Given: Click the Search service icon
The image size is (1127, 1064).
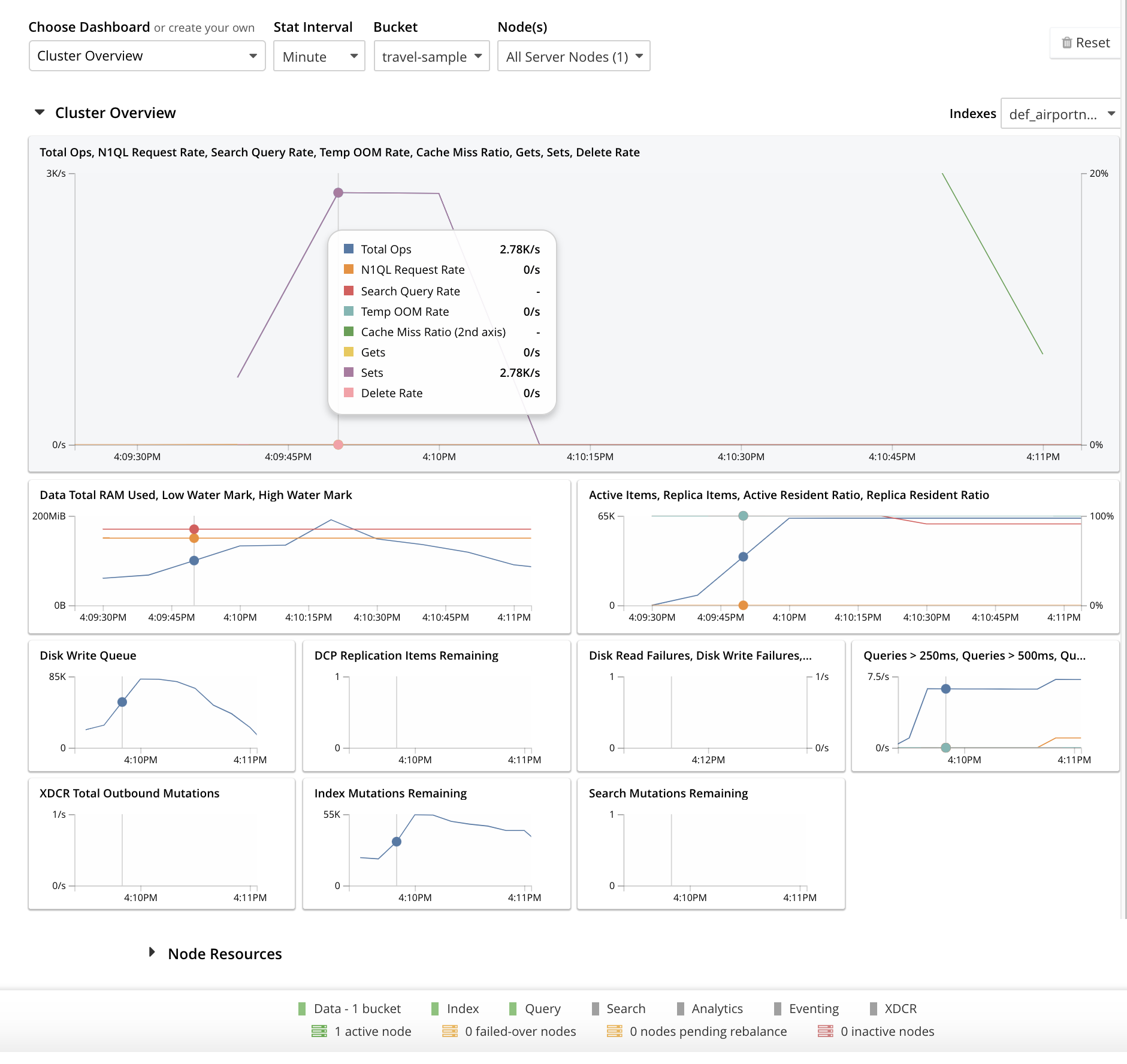Looking at the screenshot, I should (x=596, y=1008).
